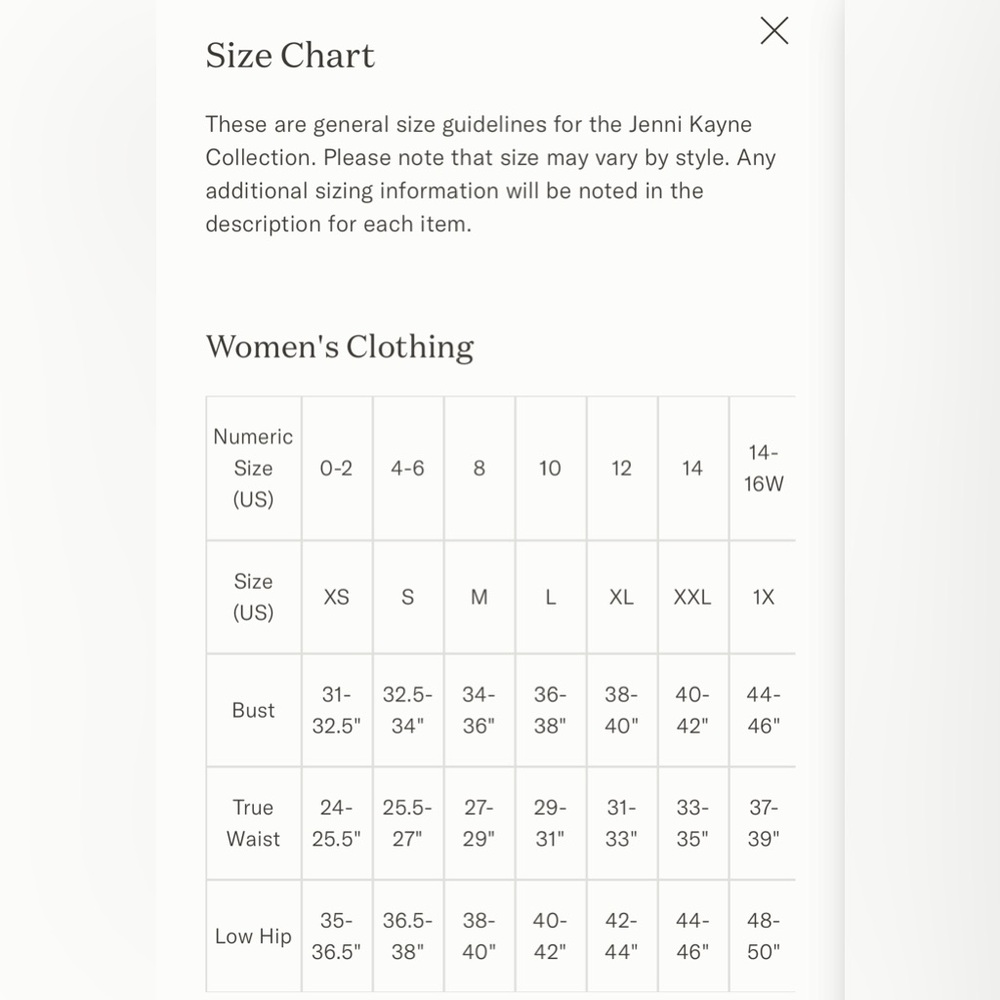
Task: Click the Size Chart heading
Action: pyautogui.click(x=290, y=55)
